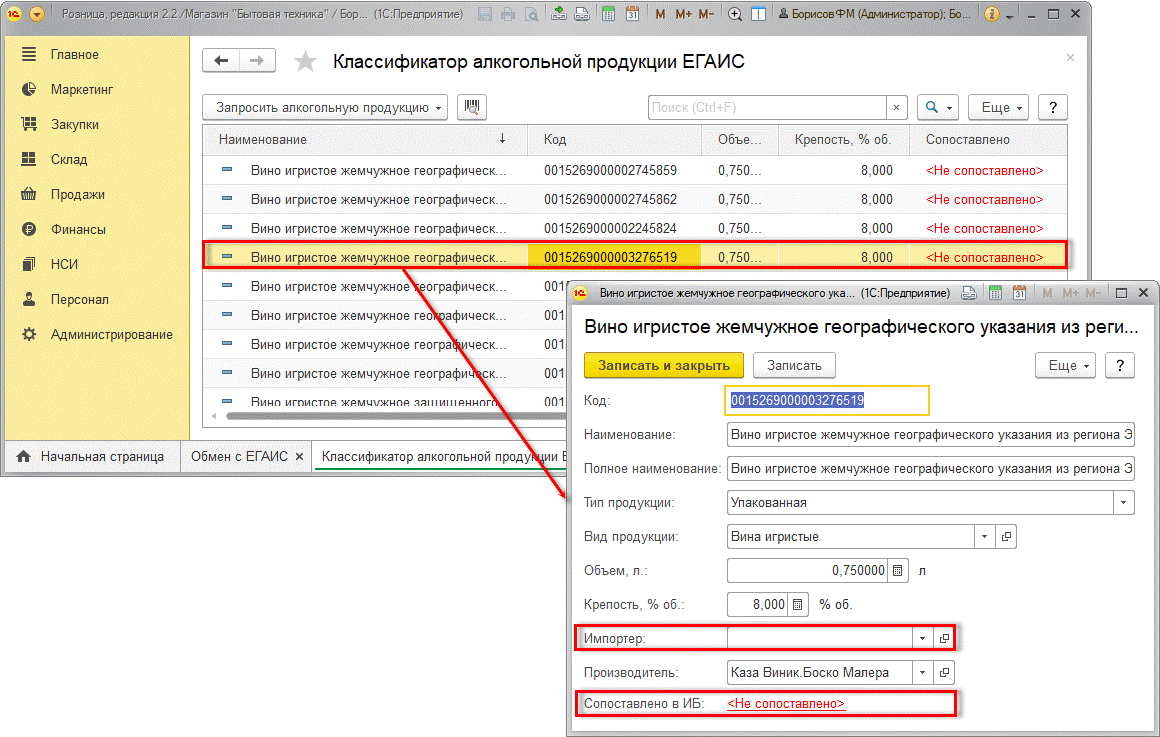Clear the search field with the x button

pos(897,107)
